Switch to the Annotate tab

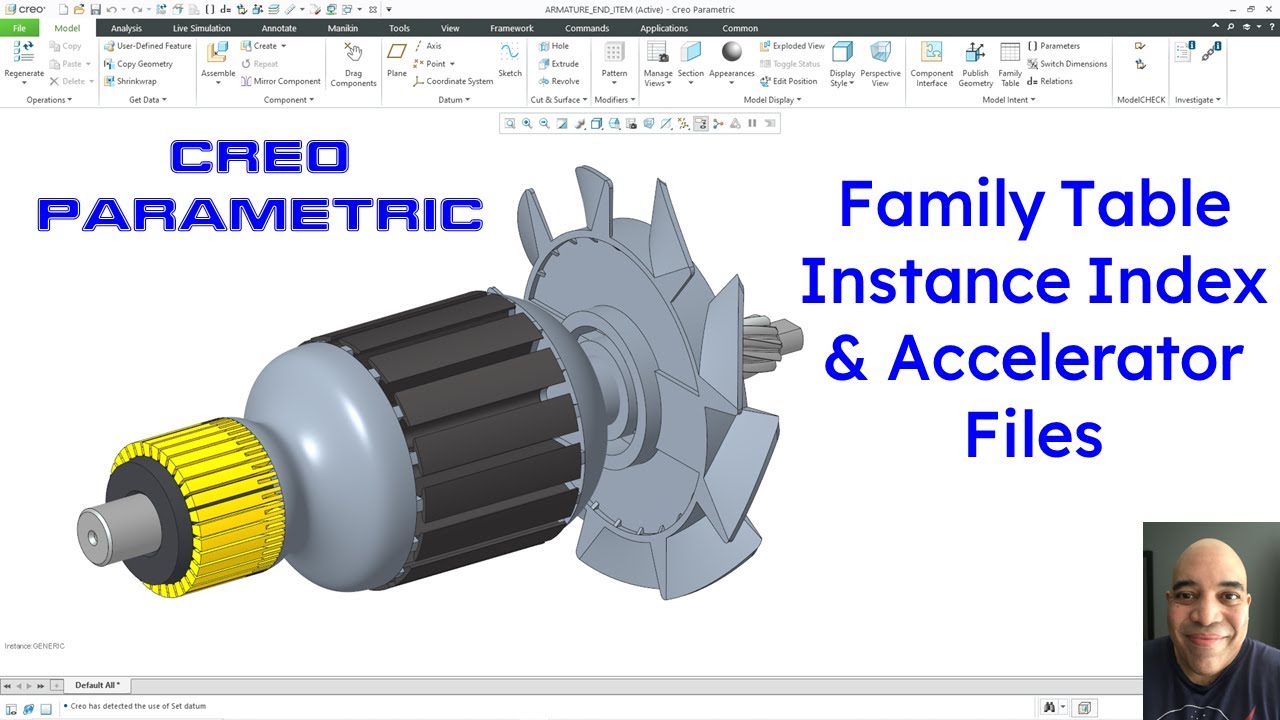(x=279, y=28)
